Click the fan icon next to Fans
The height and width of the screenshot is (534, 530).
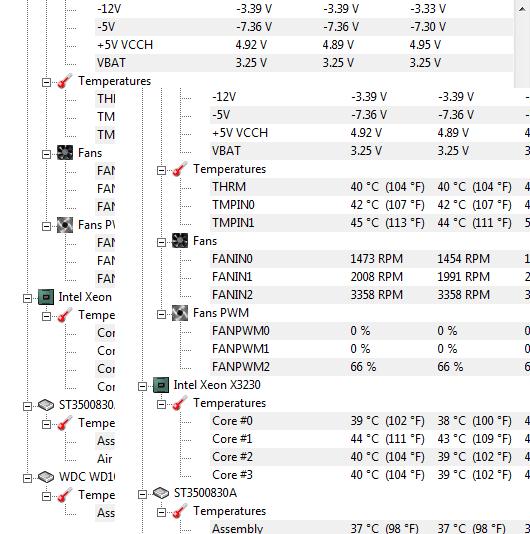[180, 241]
